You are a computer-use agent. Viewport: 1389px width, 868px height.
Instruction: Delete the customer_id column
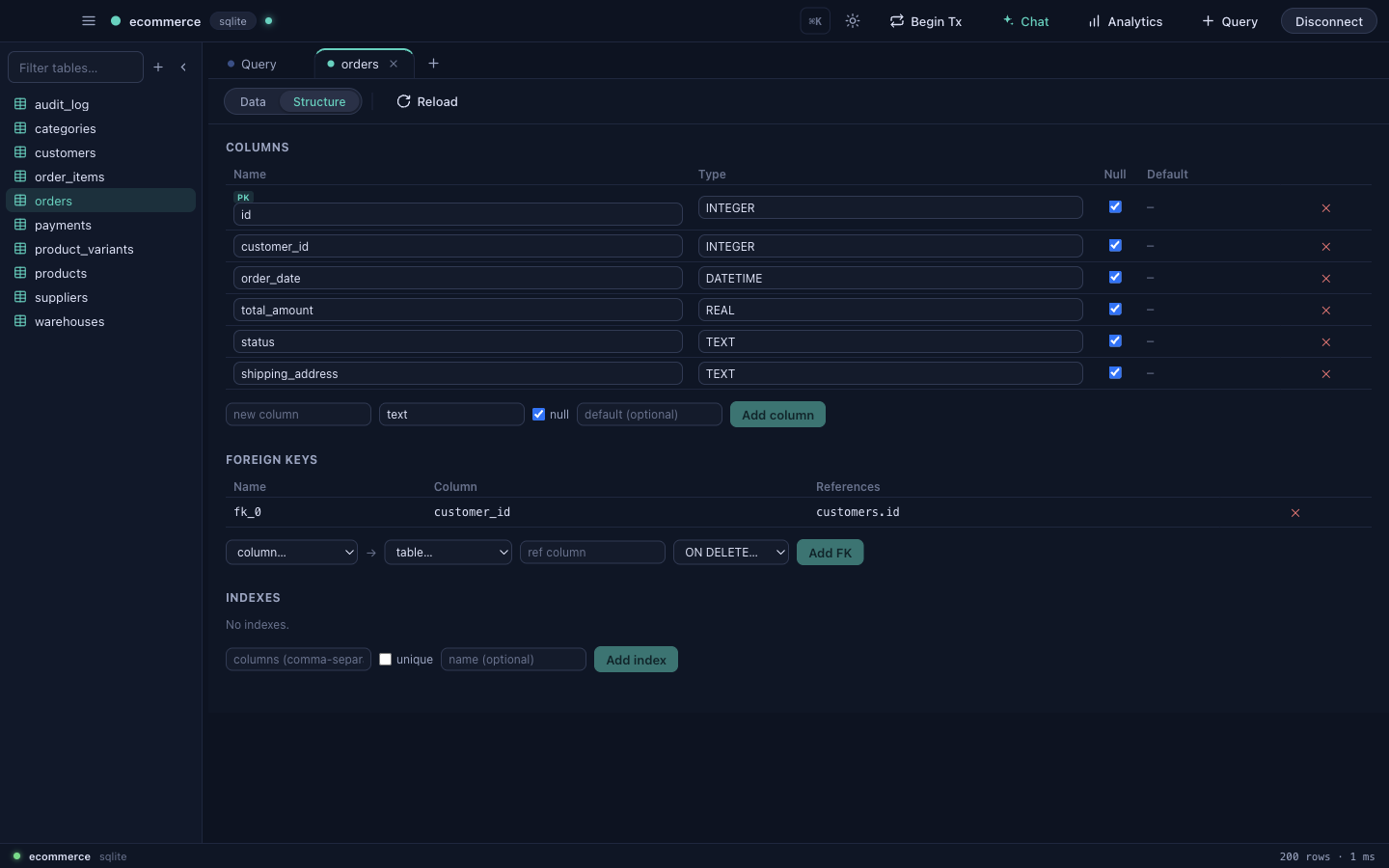1326,247
